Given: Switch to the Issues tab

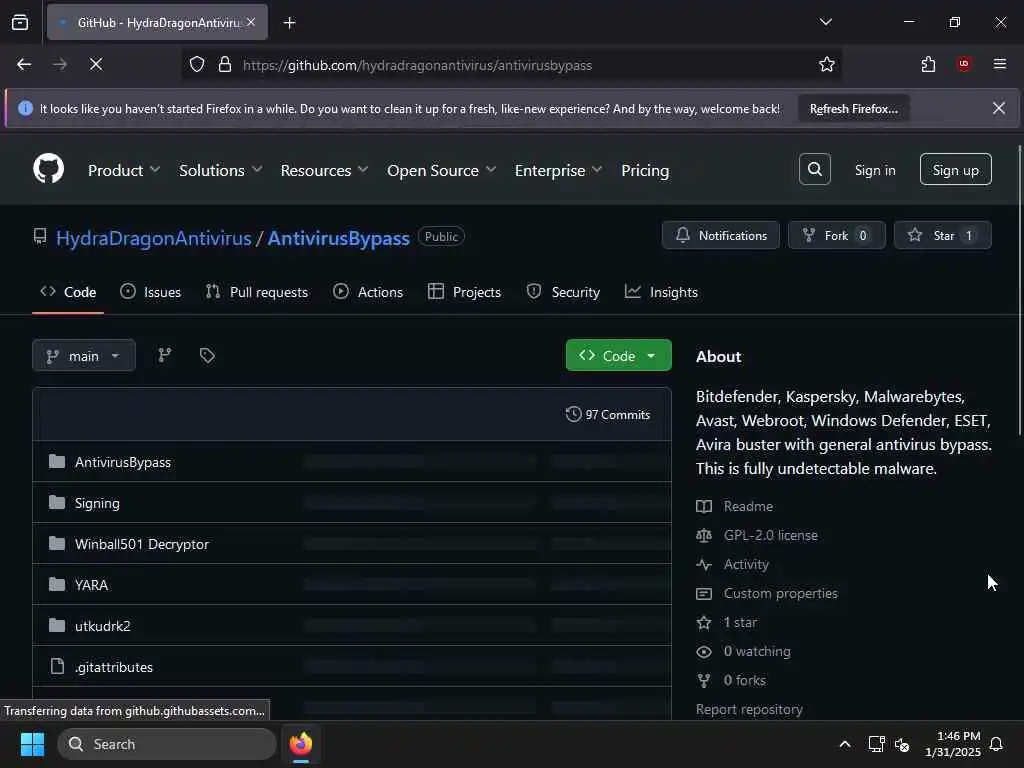Looking at the screenshot, I should (x=150, y=292).
